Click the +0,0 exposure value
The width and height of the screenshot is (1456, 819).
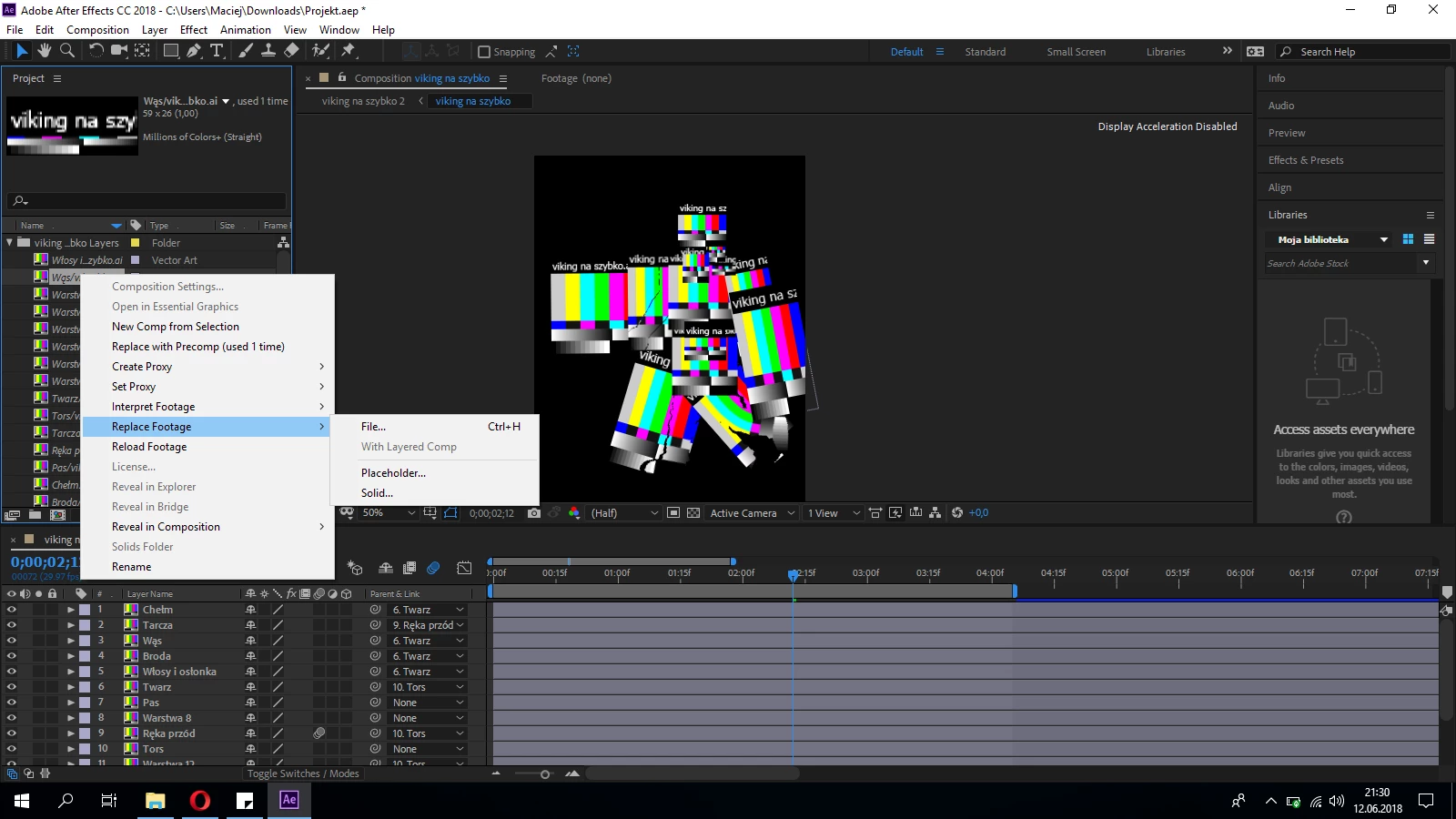979,513
